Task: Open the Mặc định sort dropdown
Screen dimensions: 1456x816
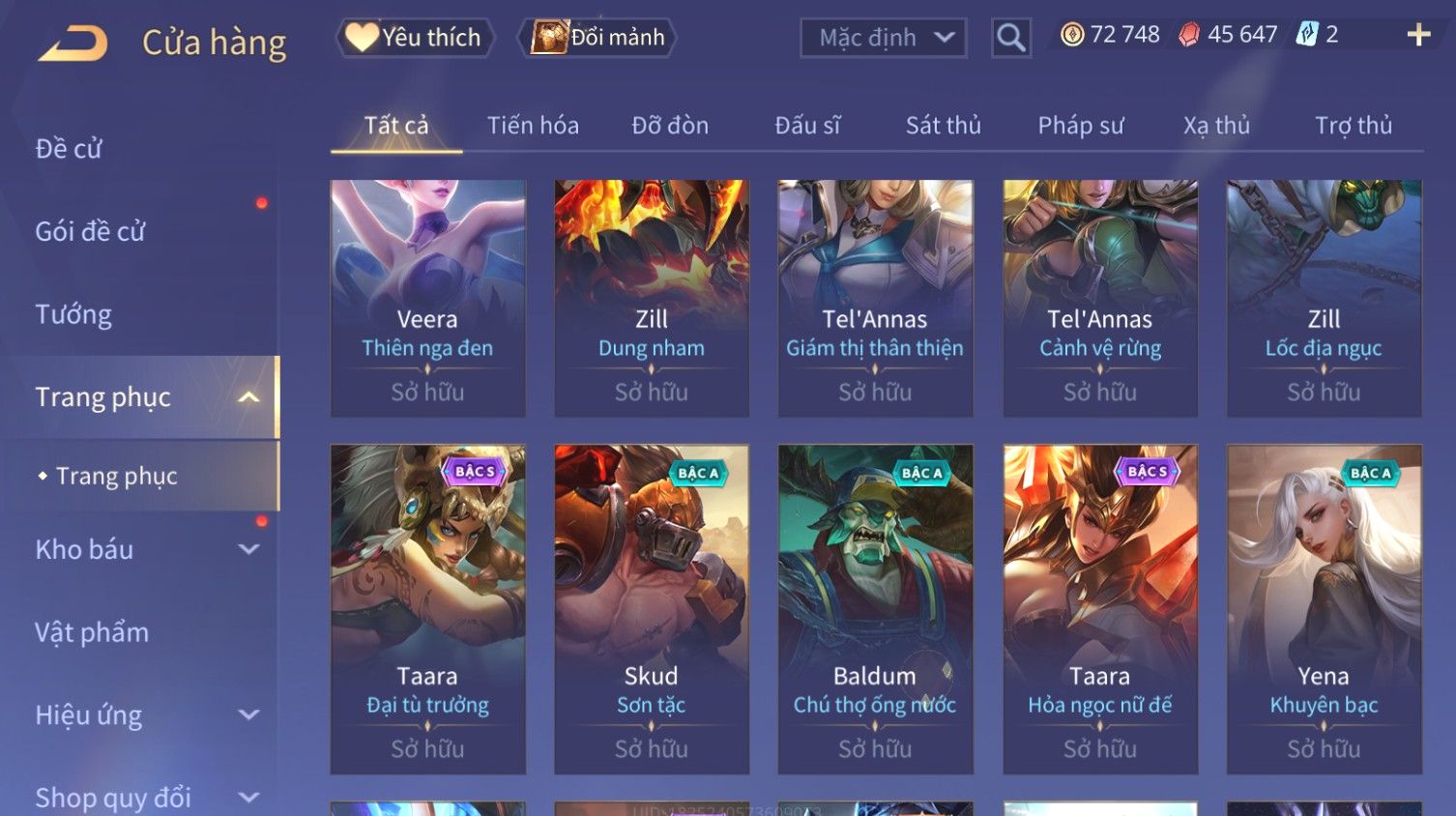Action: [883, 38]
